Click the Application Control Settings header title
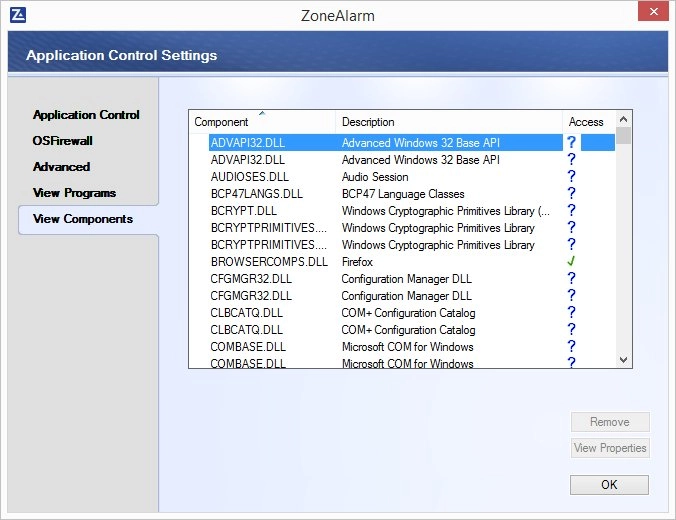 pos(122,55)
